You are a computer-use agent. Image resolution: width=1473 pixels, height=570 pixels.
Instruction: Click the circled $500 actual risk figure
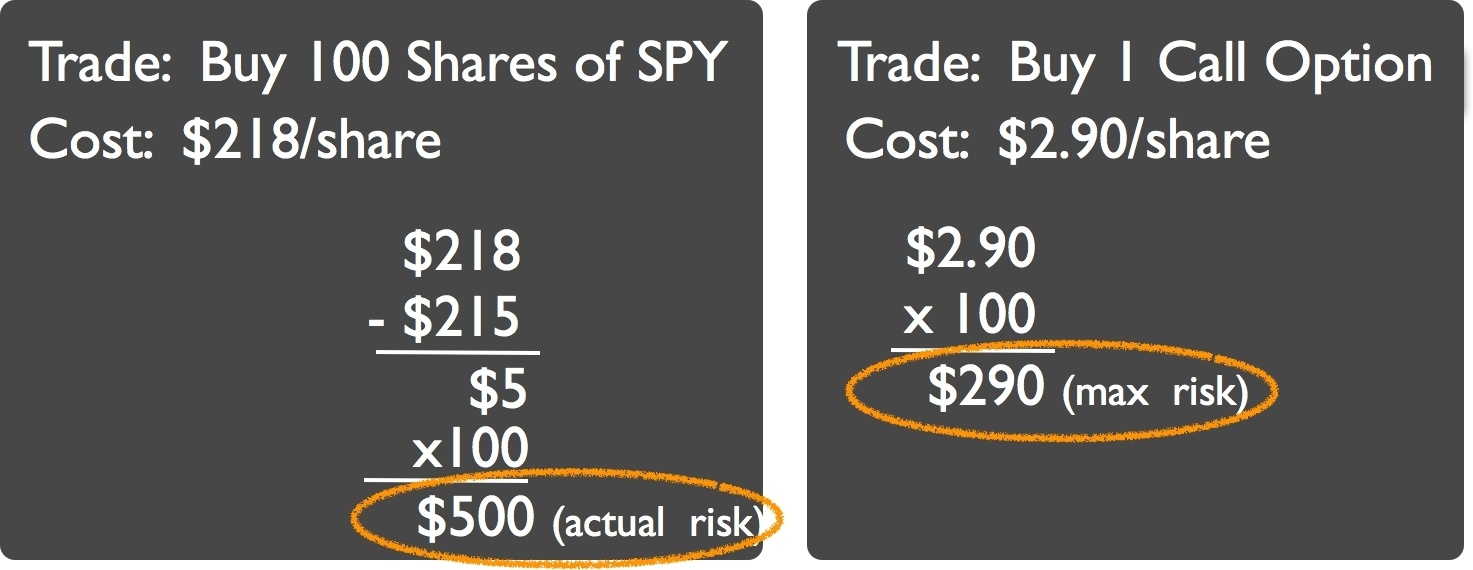point(476,517)
